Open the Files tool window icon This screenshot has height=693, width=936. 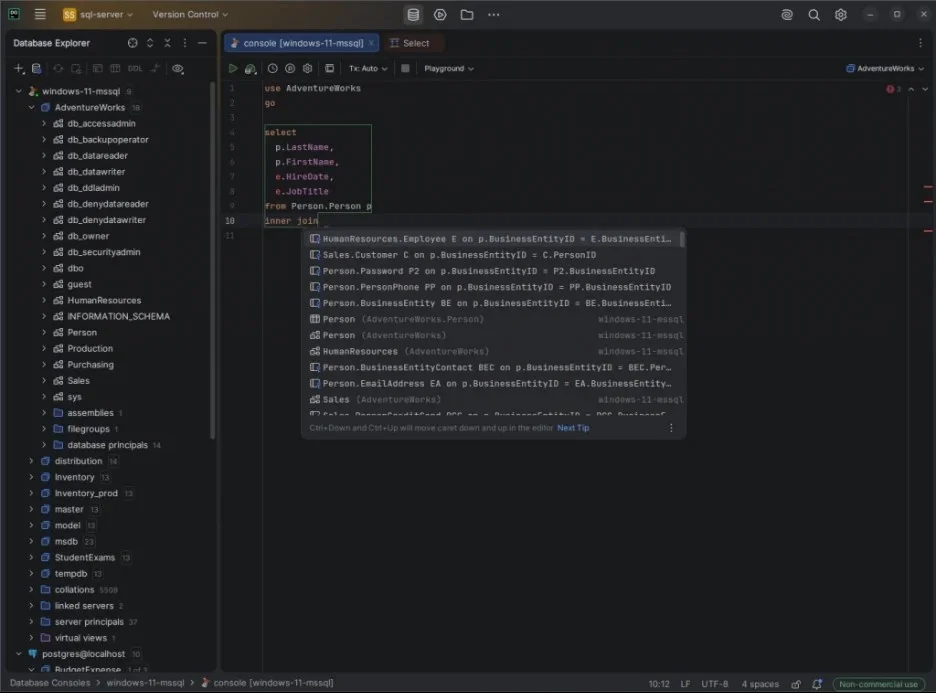(467, 15)
